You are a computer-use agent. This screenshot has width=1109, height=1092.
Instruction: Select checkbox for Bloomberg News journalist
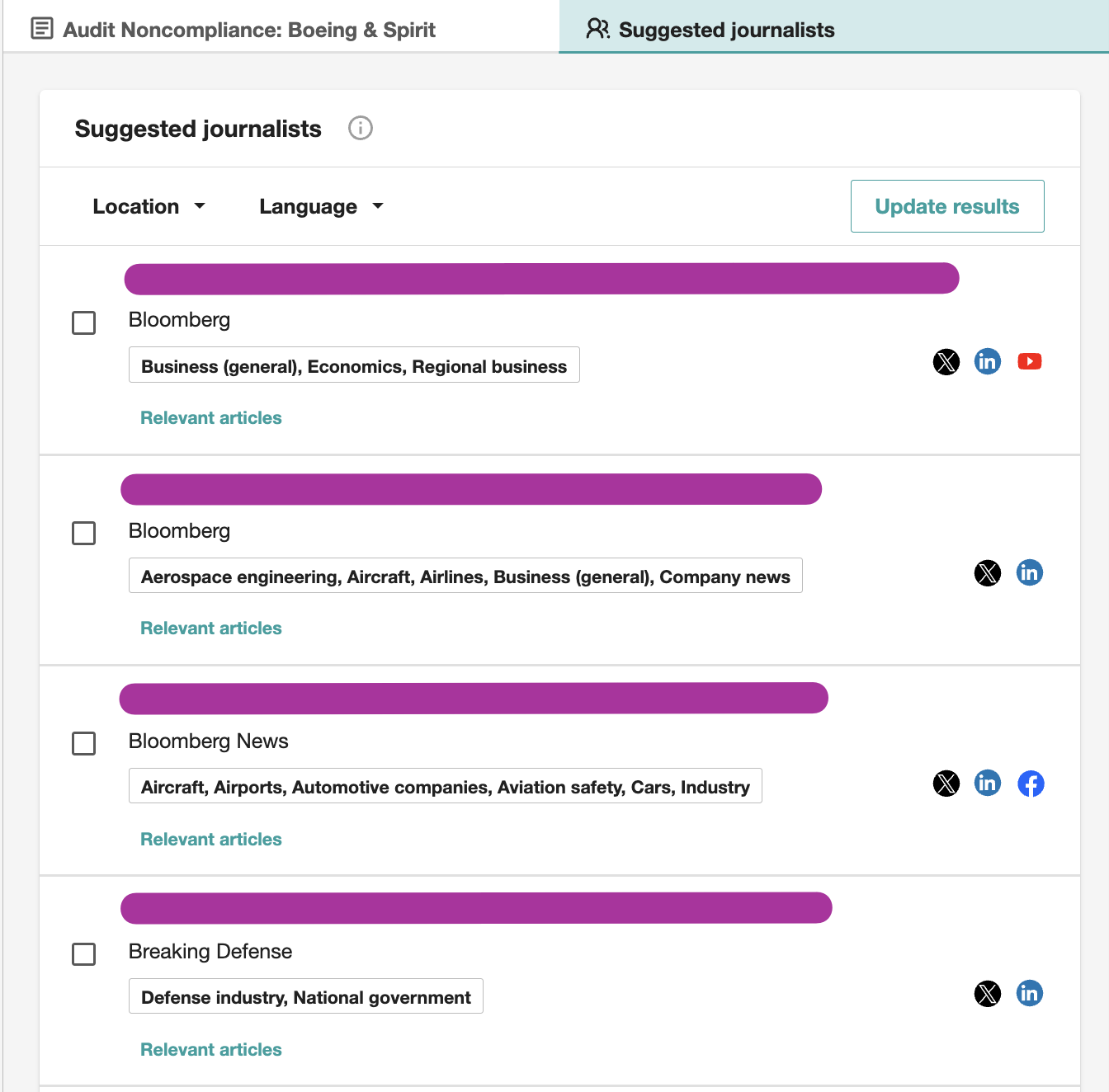tap(83, 743)
